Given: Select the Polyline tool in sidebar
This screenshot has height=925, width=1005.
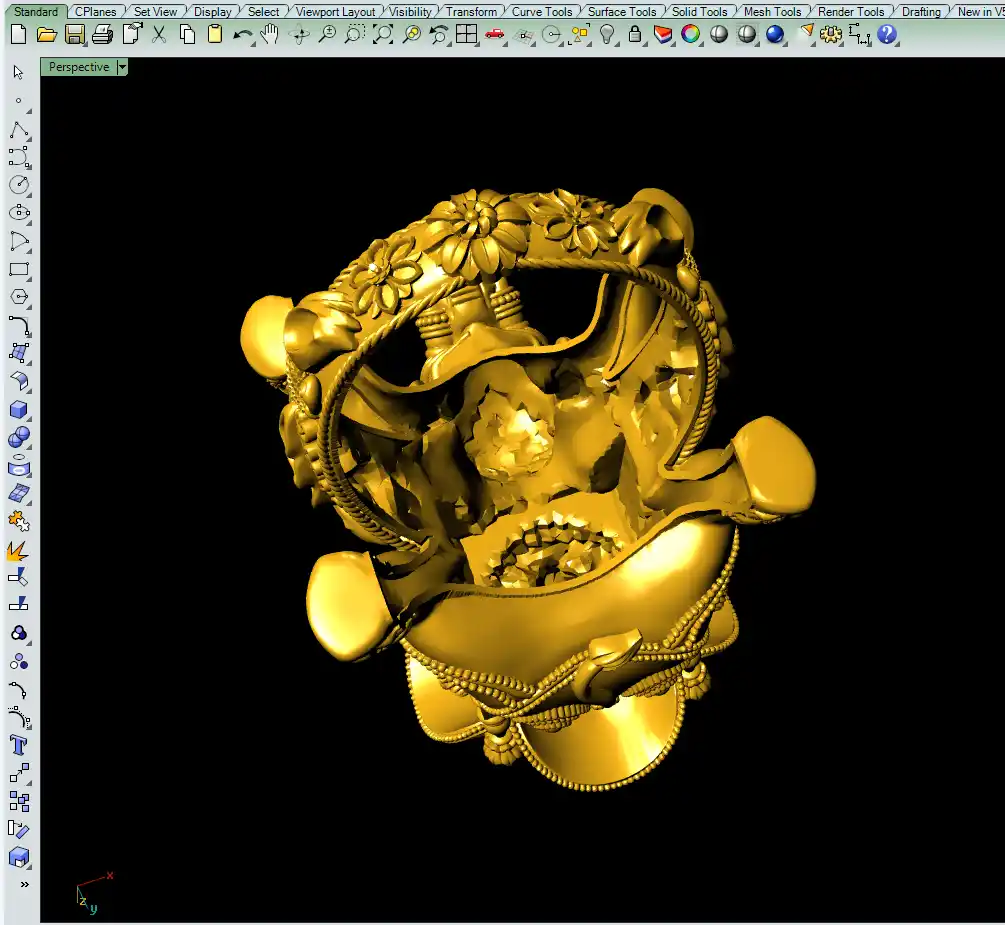Looking at the screenshot, I should [x=19, y=130].
